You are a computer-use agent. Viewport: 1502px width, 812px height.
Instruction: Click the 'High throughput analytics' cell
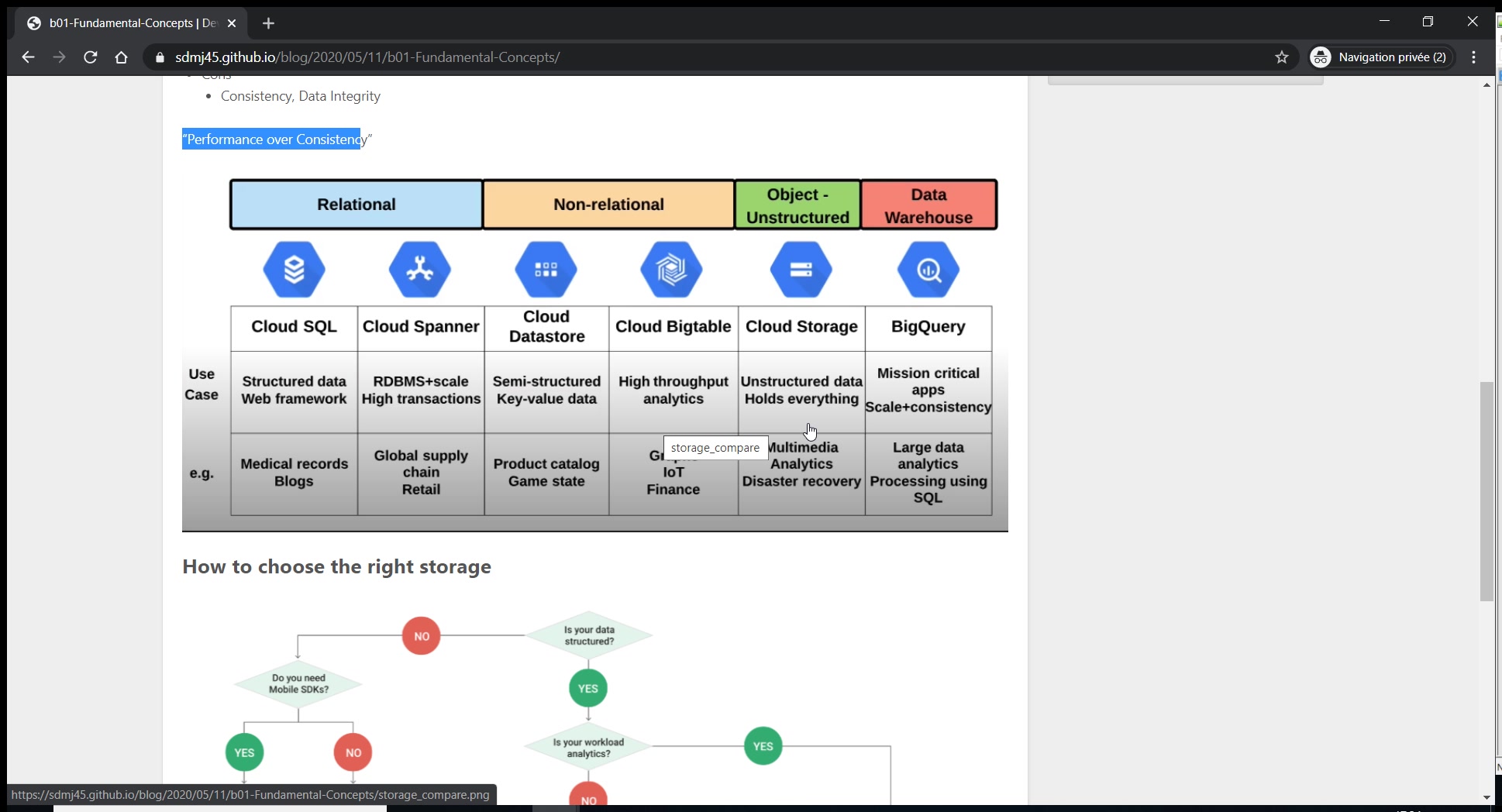pos(673,391)
